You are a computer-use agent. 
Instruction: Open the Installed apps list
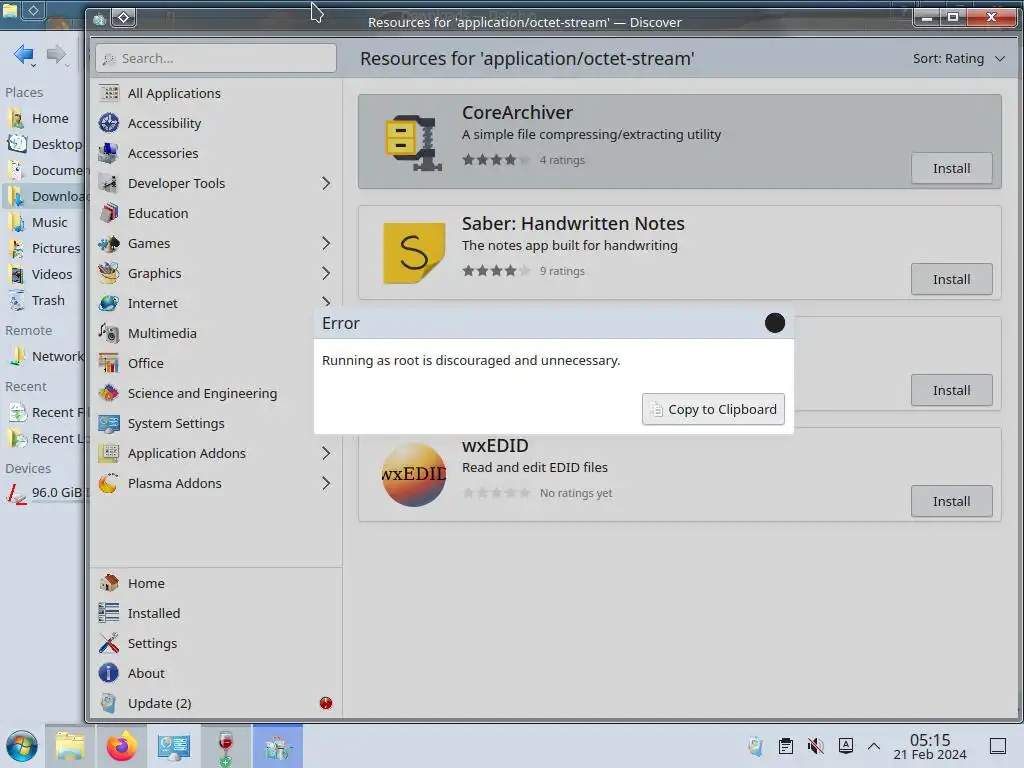216,613
